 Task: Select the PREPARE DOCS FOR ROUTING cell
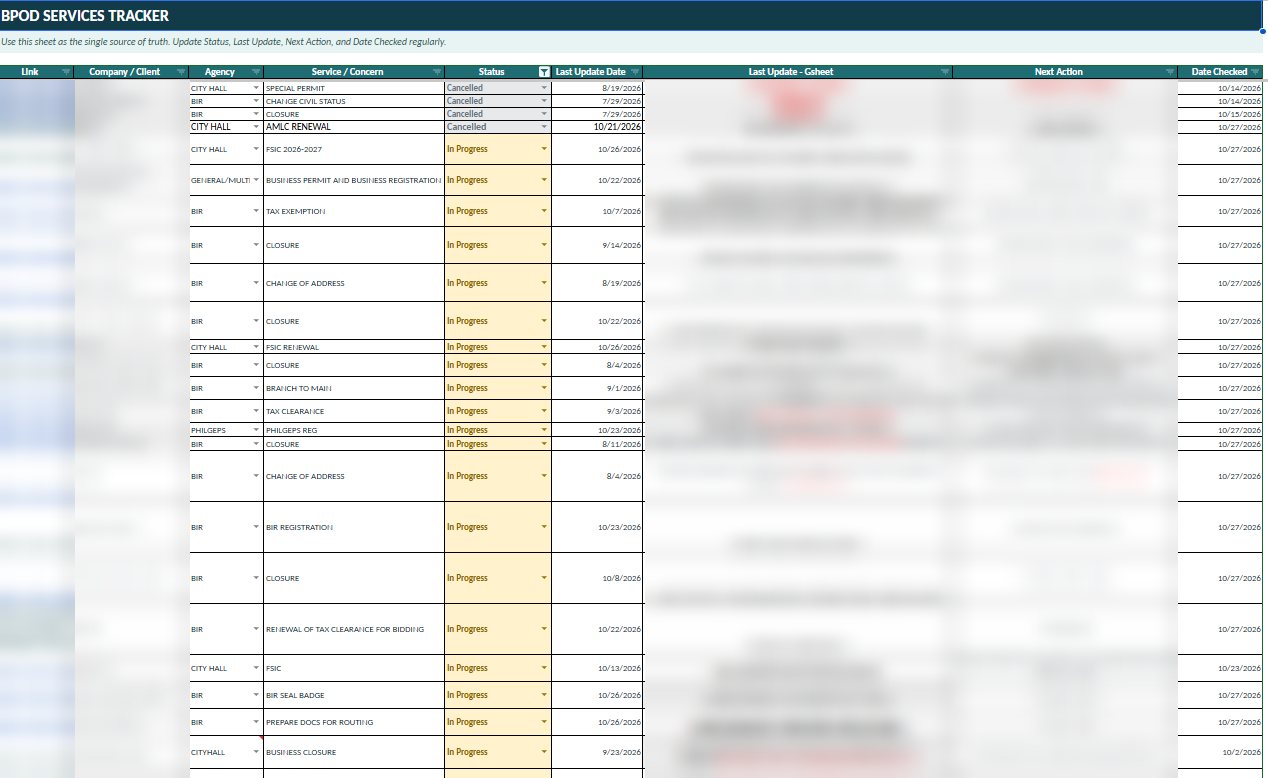[x=354, y=722]
